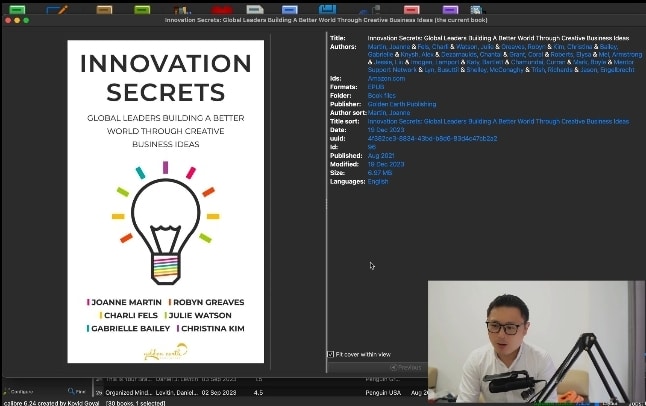Click the uuid value link
This screenshot has height=406, width=646.
click(x=432, y=138)
